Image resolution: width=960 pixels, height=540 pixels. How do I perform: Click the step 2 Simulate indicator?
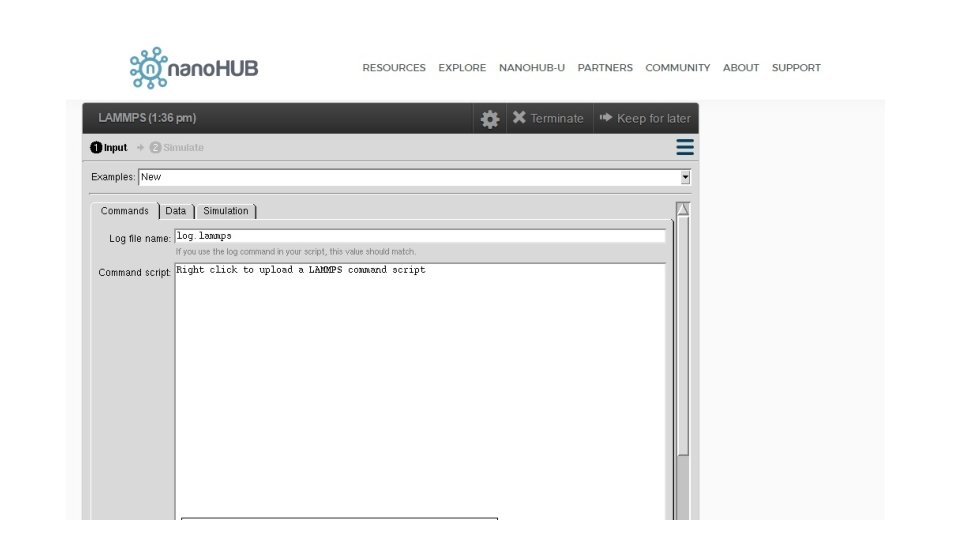click(177, 148)
